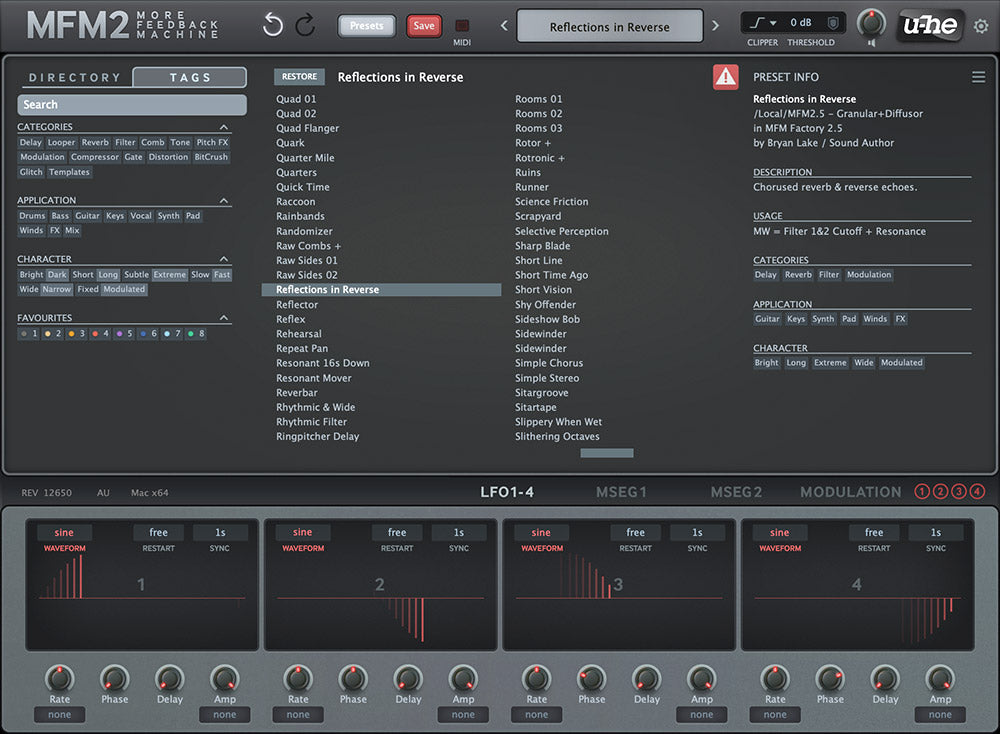Click the clipper shield icon

(x=832, y=23)
